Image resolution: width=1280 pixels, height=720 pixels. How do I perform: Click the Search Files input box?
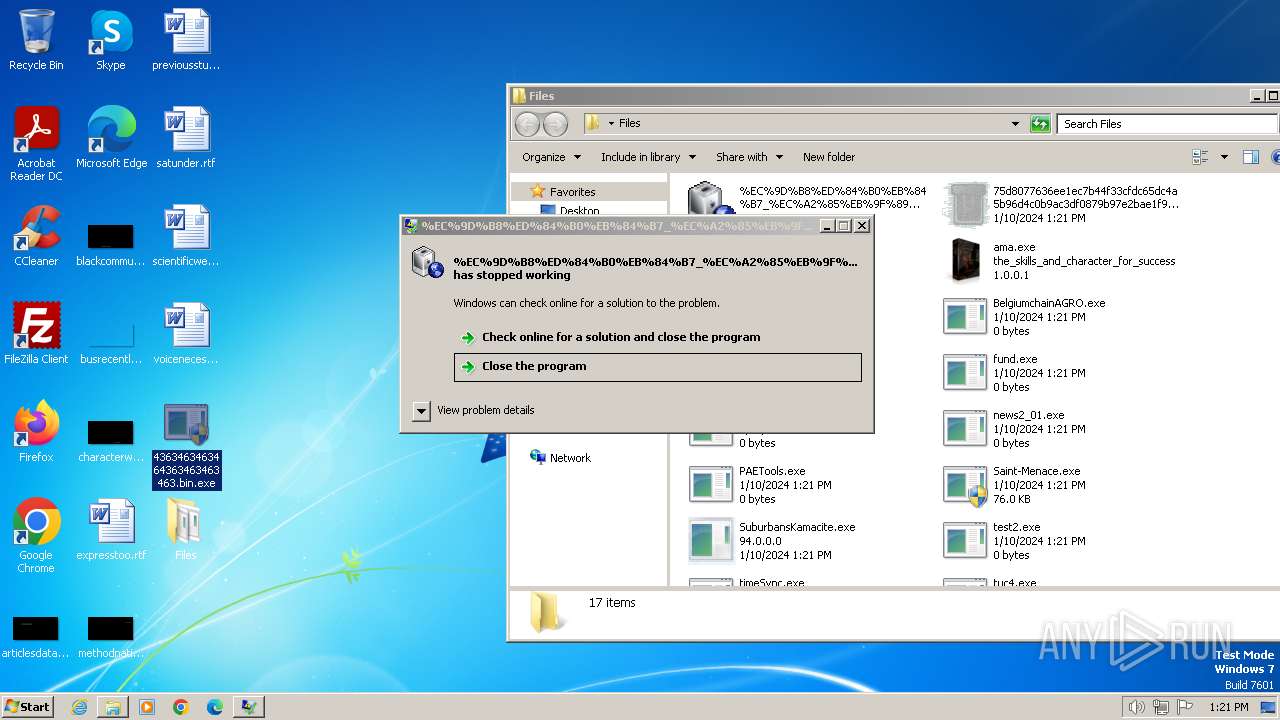pos(1166,123)
